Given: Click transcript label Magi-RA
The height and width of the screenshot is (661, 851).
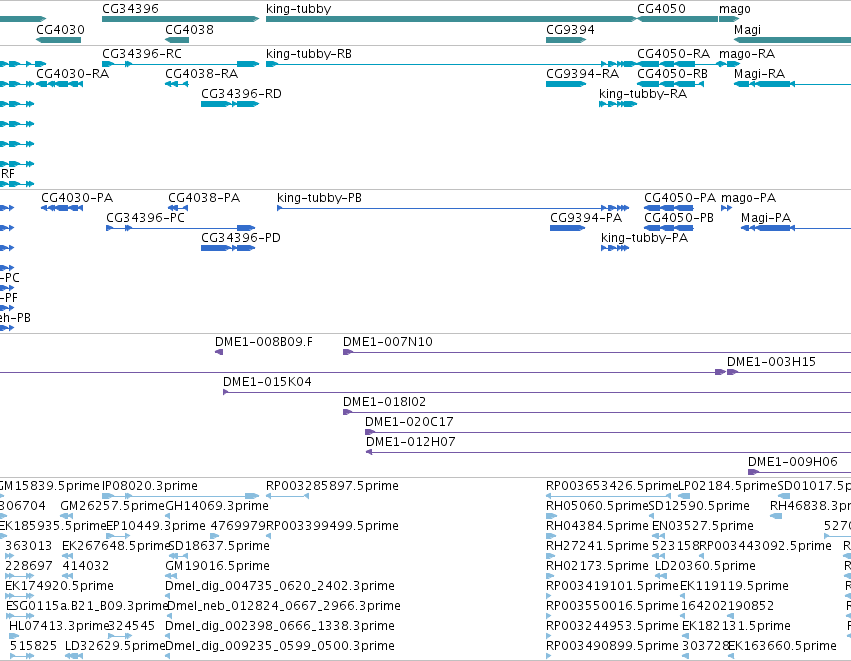Looking at the screenshot, I should pos(759,74).
